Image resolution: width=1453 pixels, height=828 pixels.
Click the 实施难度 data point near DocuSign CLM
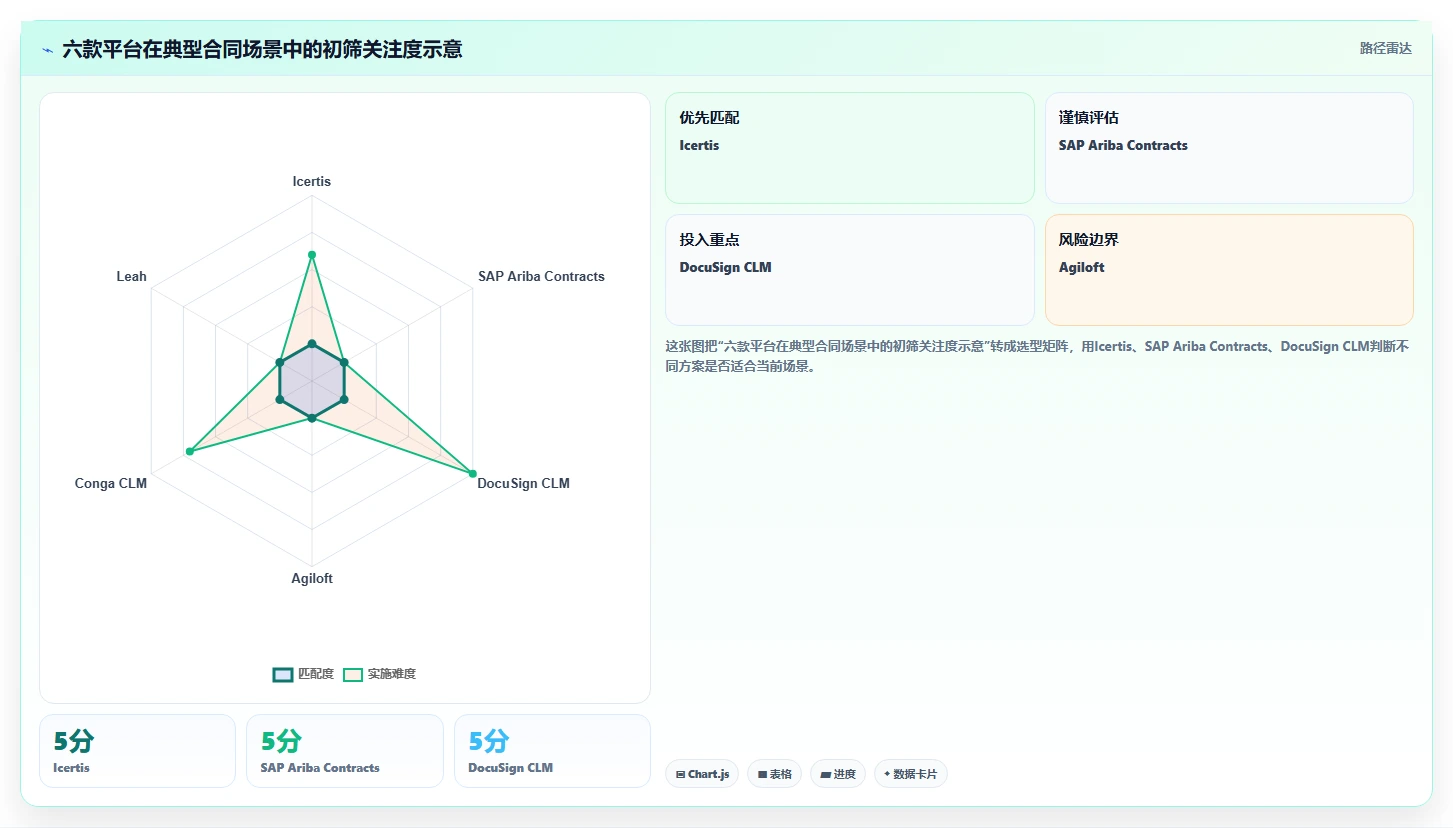[x=472, y=472]
